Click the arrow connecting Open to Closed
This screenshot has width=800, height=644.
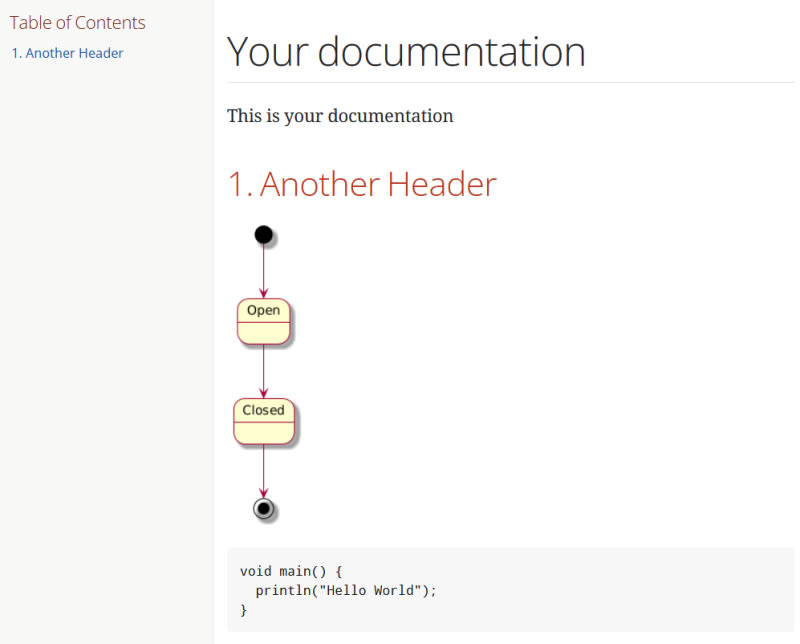[x=263, y=370]
